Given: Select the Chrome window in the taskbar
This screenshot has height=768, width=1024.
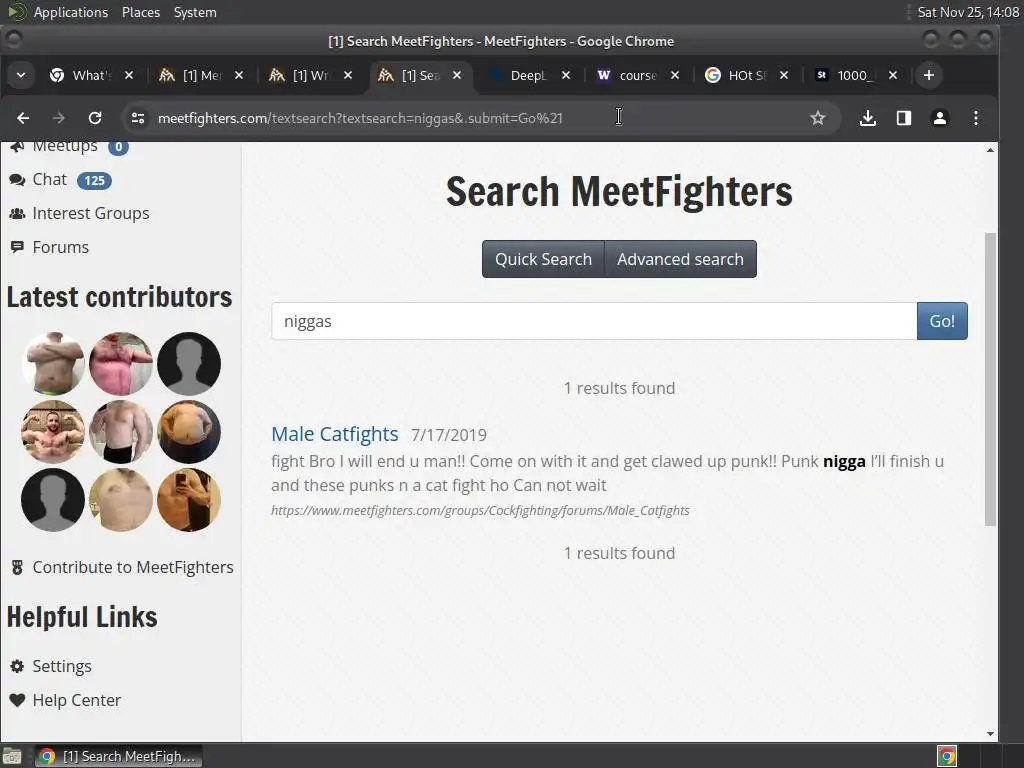Looking at the screenshot, I should click(118, 756).
